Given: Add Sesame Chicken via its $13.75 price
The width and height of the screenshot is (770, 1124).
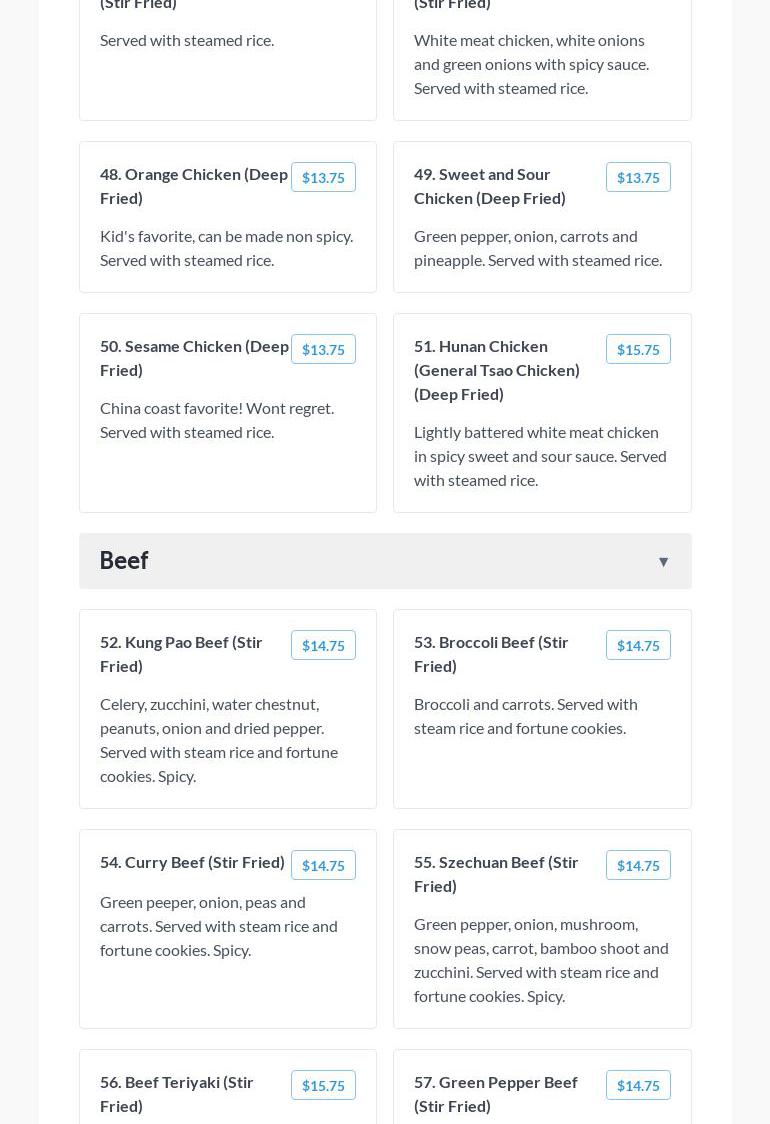Looking at the screenshot, I should (x=323, y=350).
